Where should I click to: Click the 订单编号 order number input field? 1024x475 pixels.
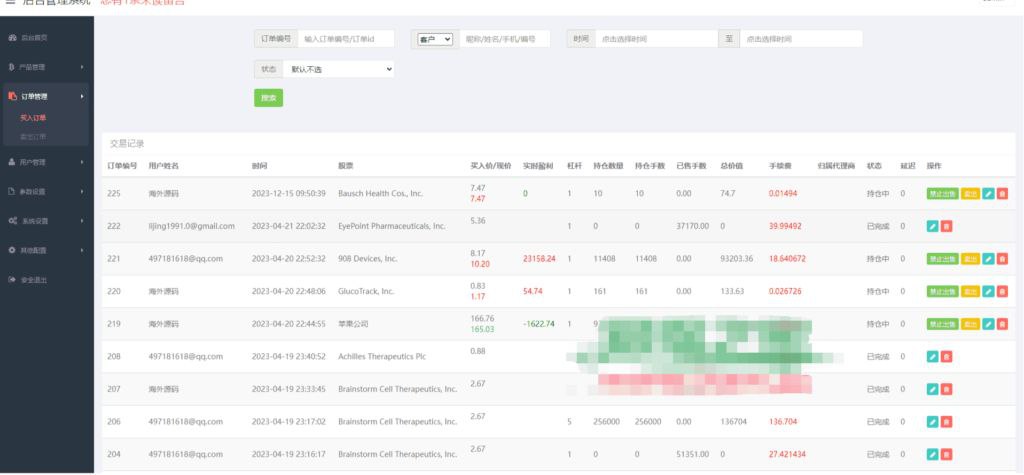point(346,39)
